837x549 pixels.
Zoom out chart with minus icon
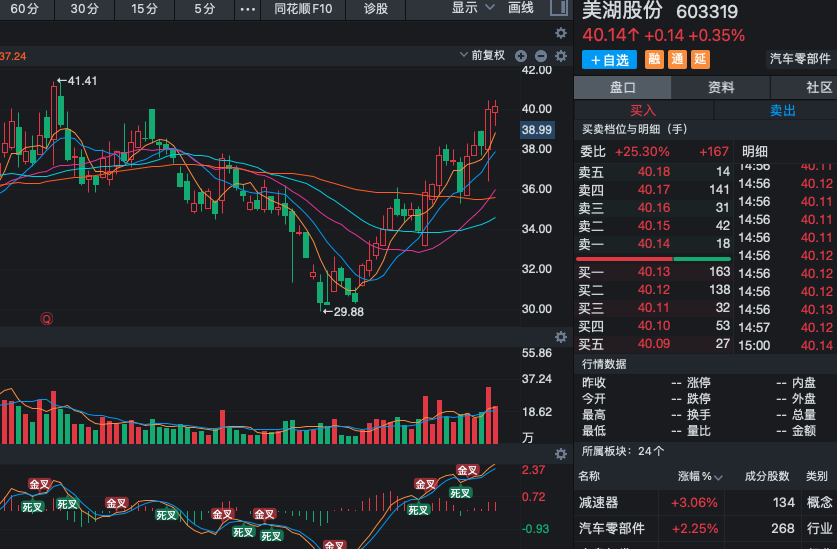541,56
